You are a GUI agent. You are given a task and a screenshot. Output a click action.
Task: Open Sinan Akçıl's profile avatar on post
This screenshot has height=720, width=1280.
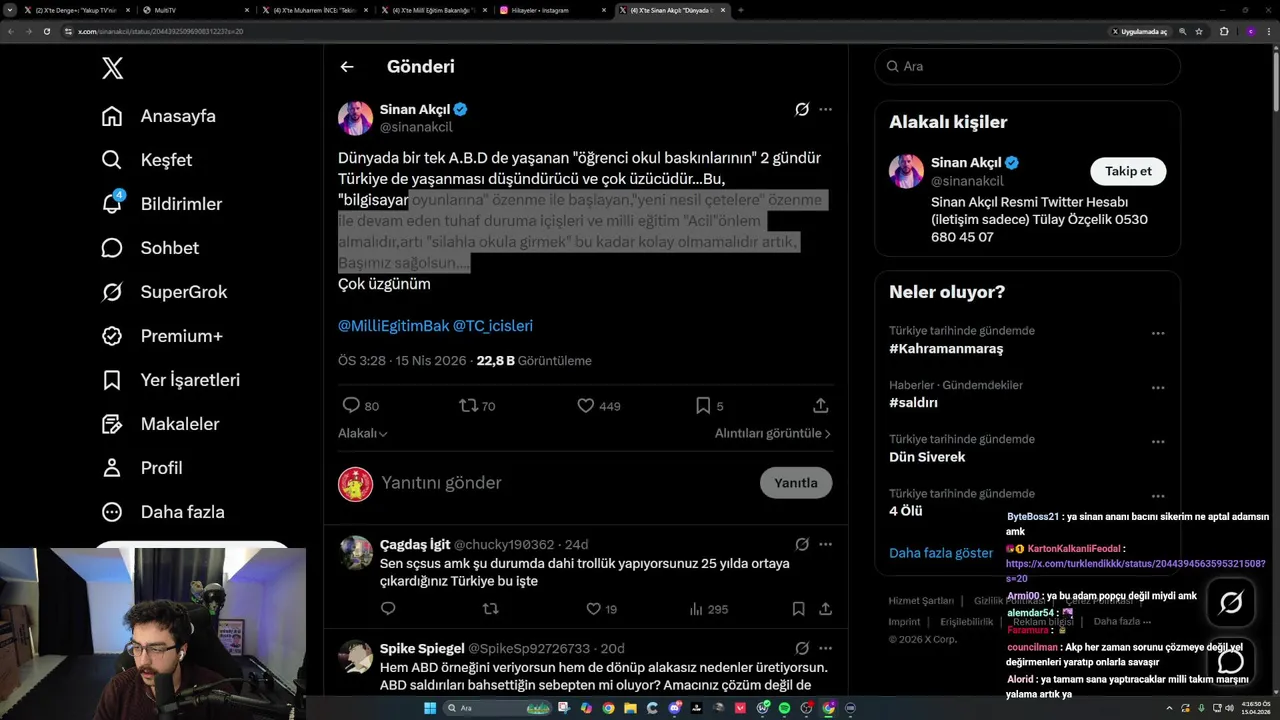(x=355, y=118)
